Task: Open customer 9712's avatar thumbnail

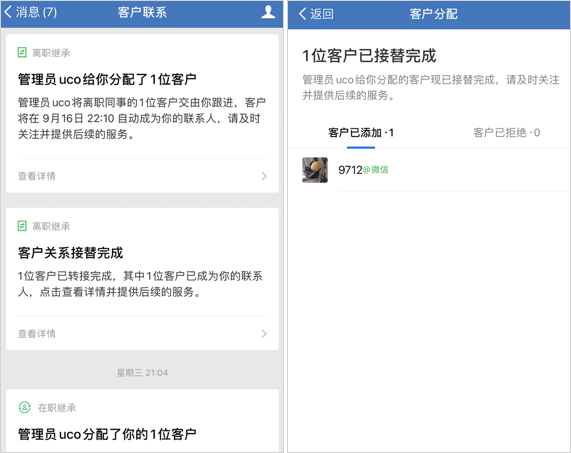Action: 315,170
